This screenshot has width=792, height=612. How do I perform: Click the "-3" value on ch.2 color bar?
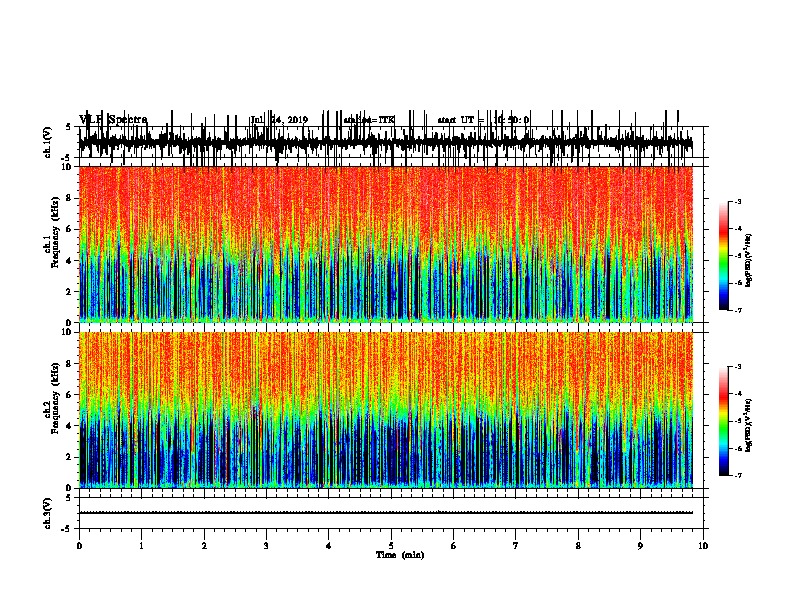[x=738, y=367]
